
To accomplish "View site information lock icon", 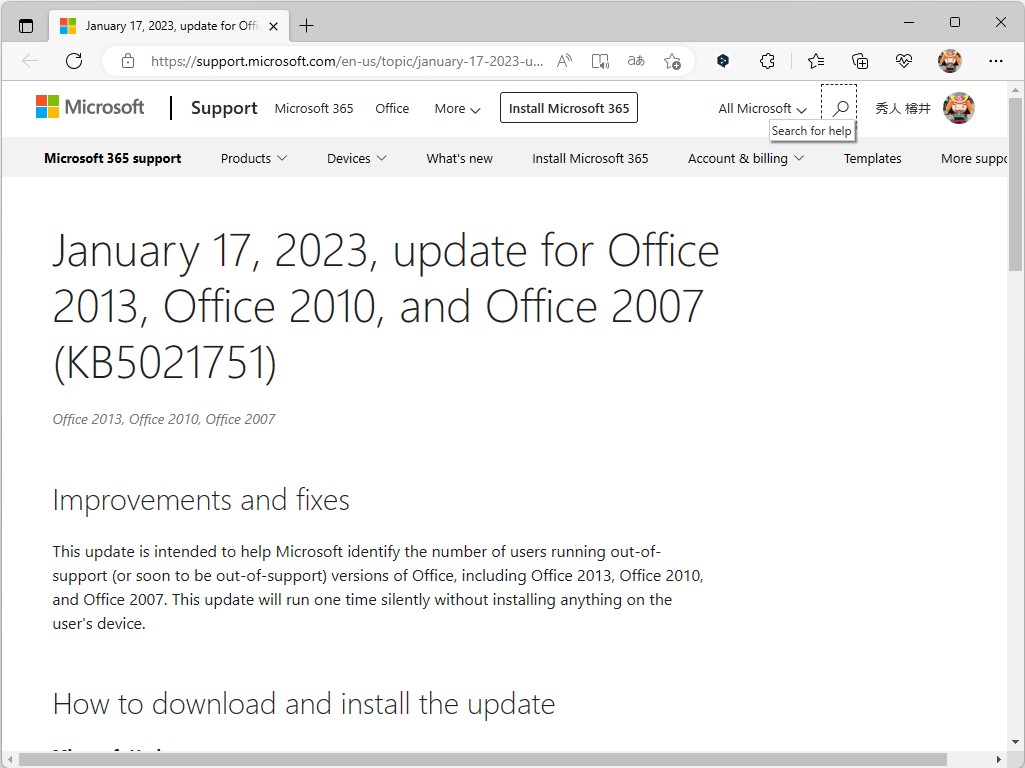I will point(128,61).
